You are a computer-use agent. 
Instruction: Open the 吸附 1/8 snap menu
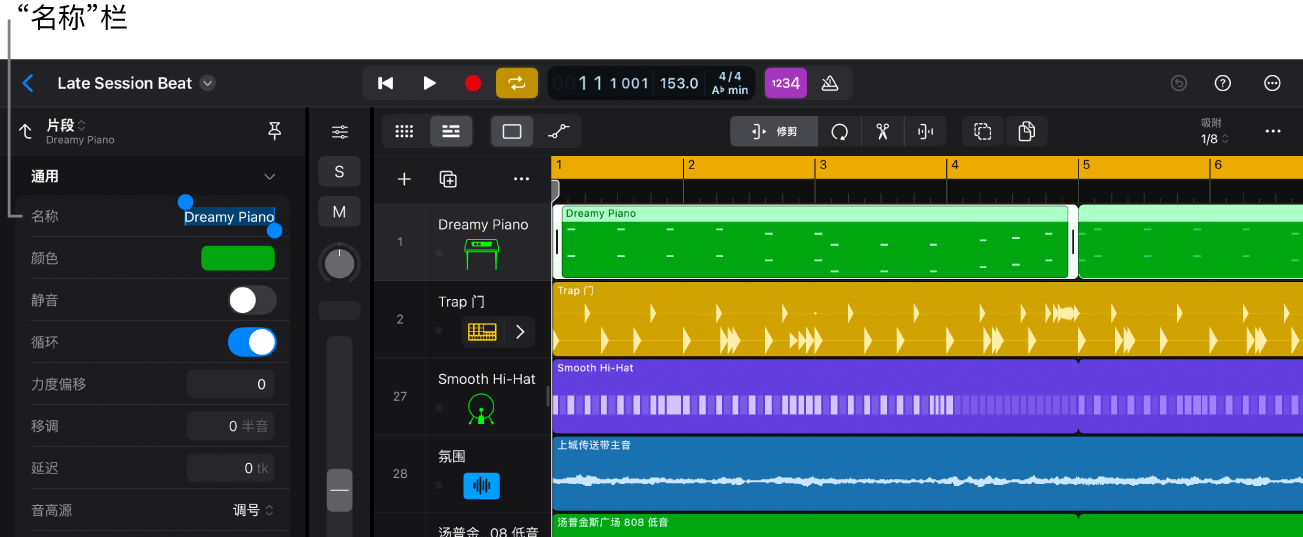(1214, 131)
